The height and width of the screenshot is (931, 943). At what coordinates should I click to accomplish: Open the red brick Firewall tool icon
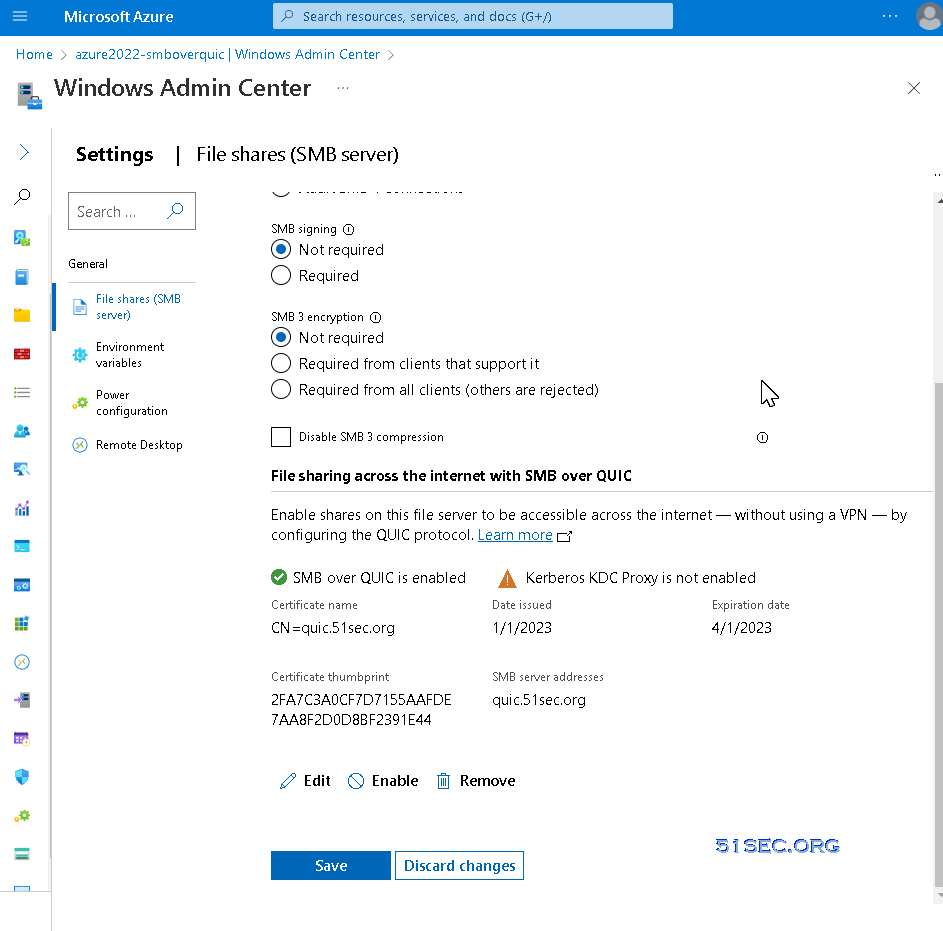pos(22,354)
